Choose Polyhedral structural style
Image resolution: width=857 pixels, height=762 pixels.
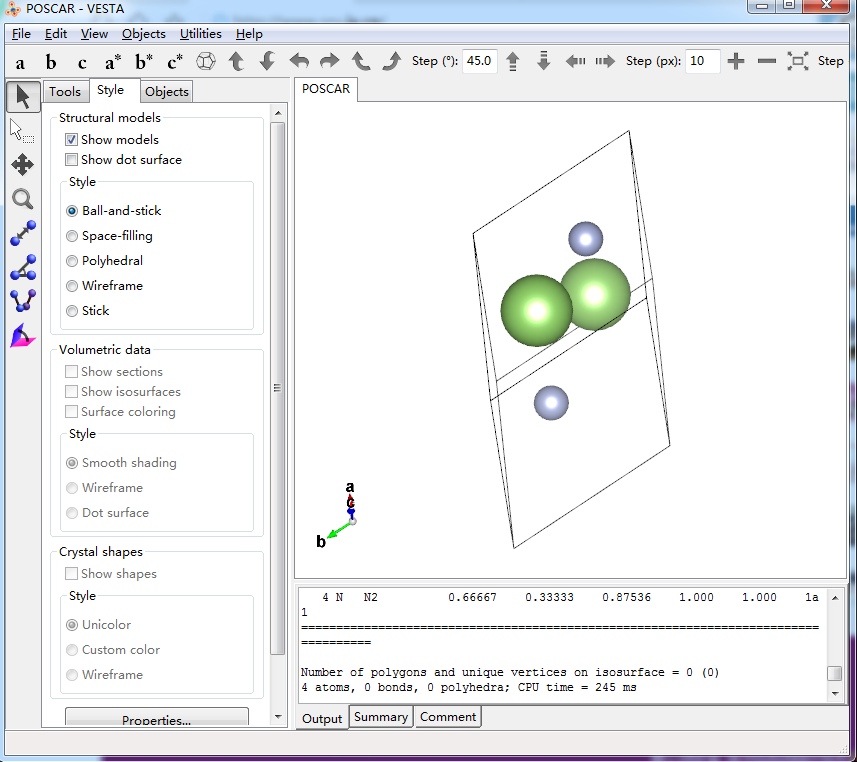(x=72, y=261)
